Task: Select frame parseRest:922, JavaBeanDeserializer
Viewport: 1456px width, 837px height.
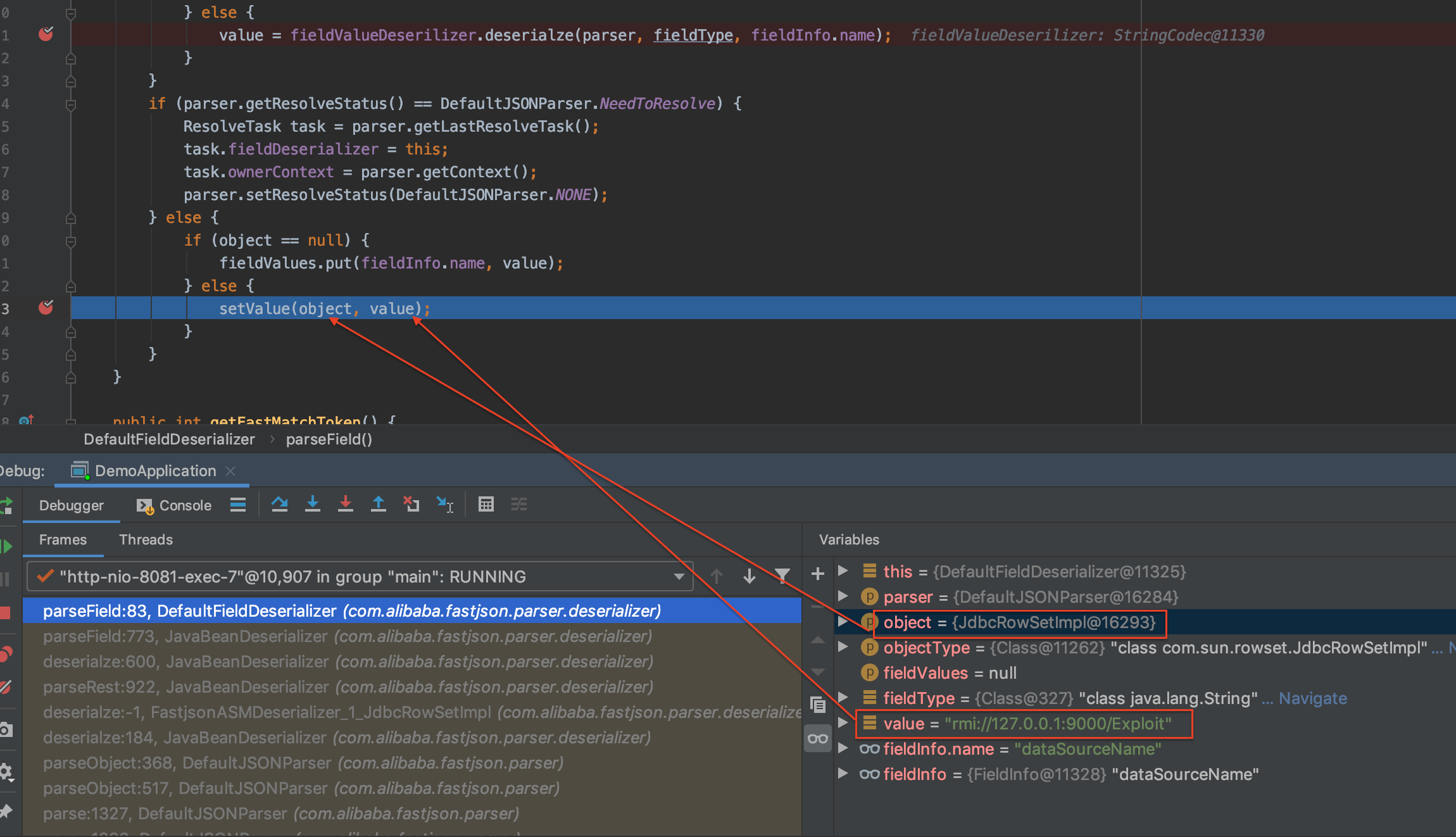Action: (x=412, y=687)
